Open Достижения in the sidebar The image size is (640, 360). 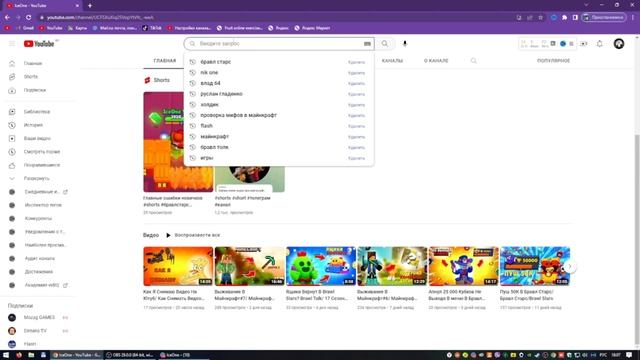[x=39, y=272]
